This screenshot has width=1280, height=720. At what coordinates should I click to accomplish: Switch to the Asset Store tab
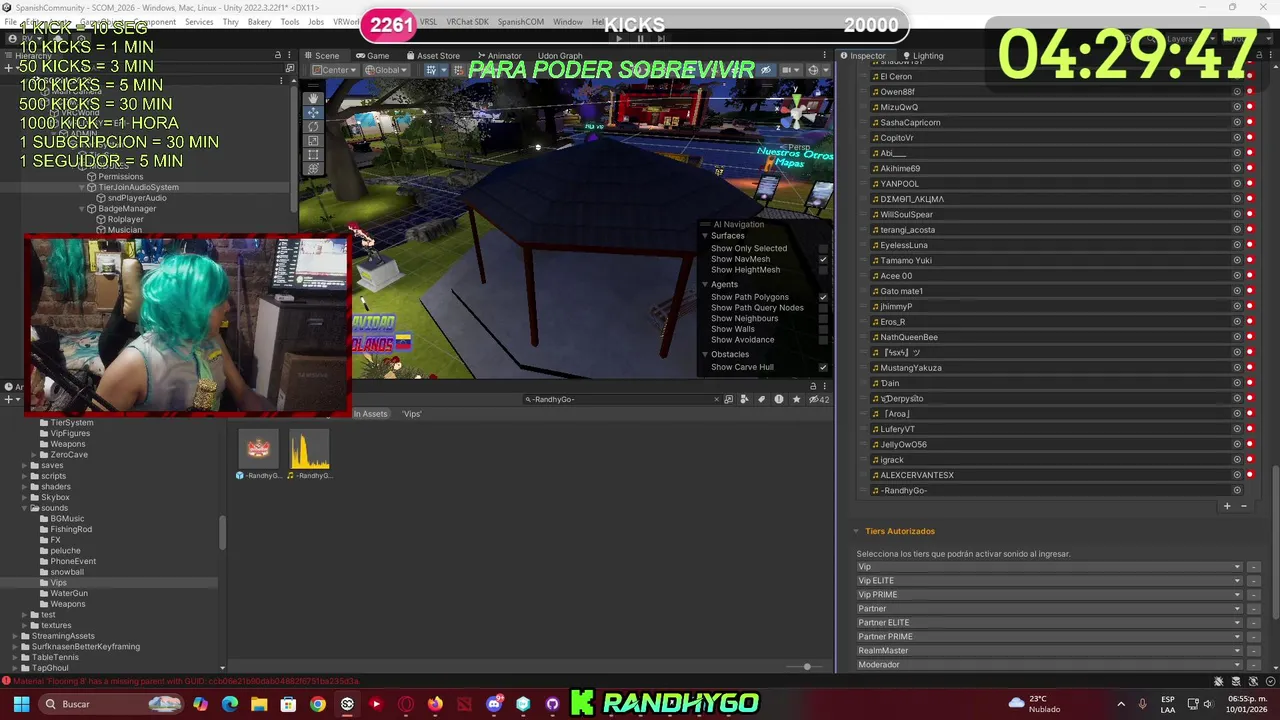(x=433, y=56)
